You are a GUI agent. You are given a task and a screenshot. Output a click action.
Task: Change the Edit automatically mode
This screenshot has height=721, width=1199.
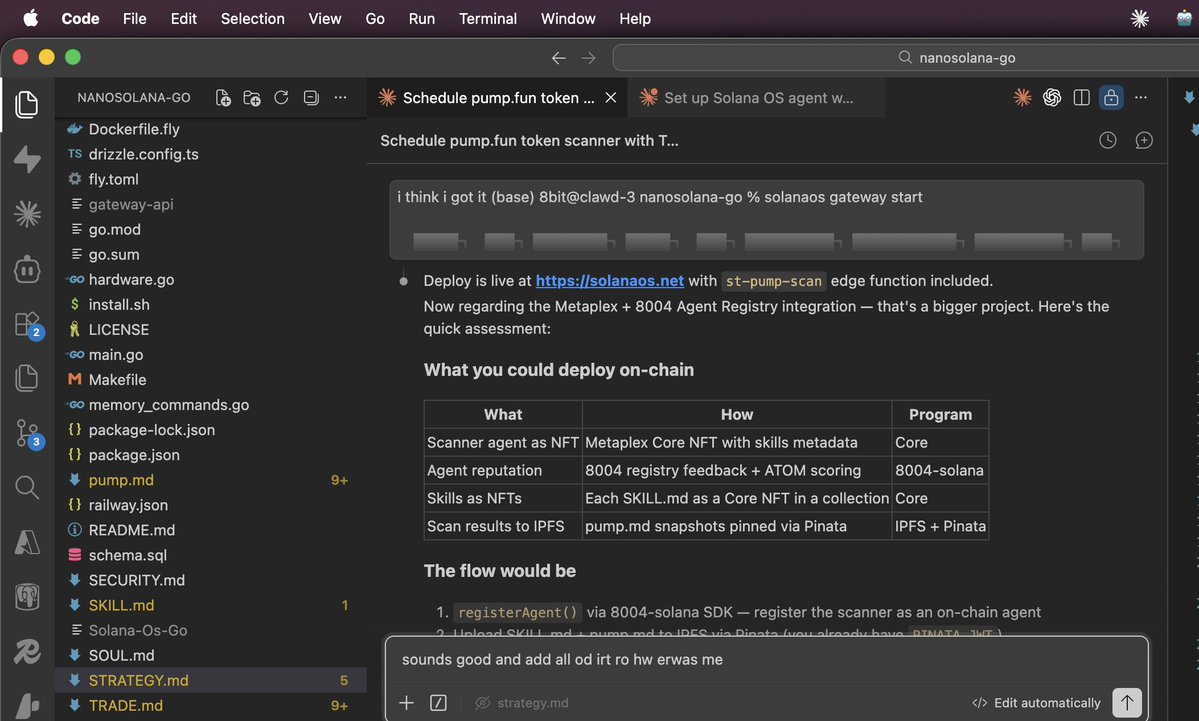tap(1036, 702)
